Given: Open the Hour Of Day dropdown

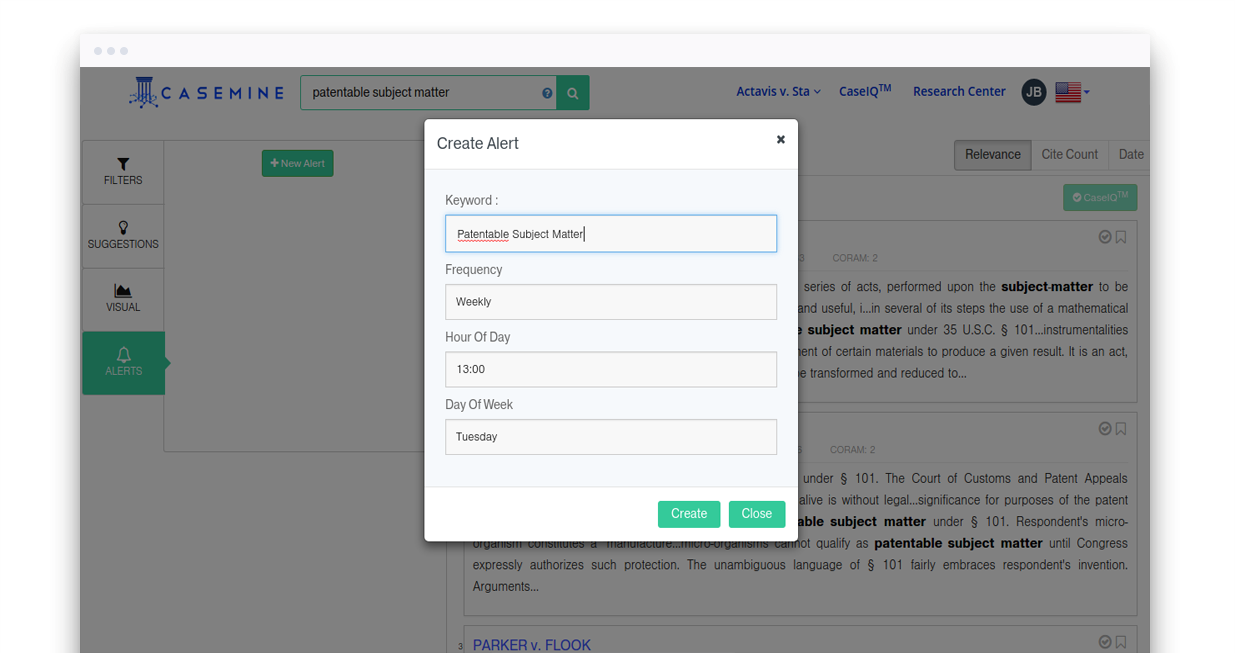Looking at the screenshot, I should pos(610,369).
